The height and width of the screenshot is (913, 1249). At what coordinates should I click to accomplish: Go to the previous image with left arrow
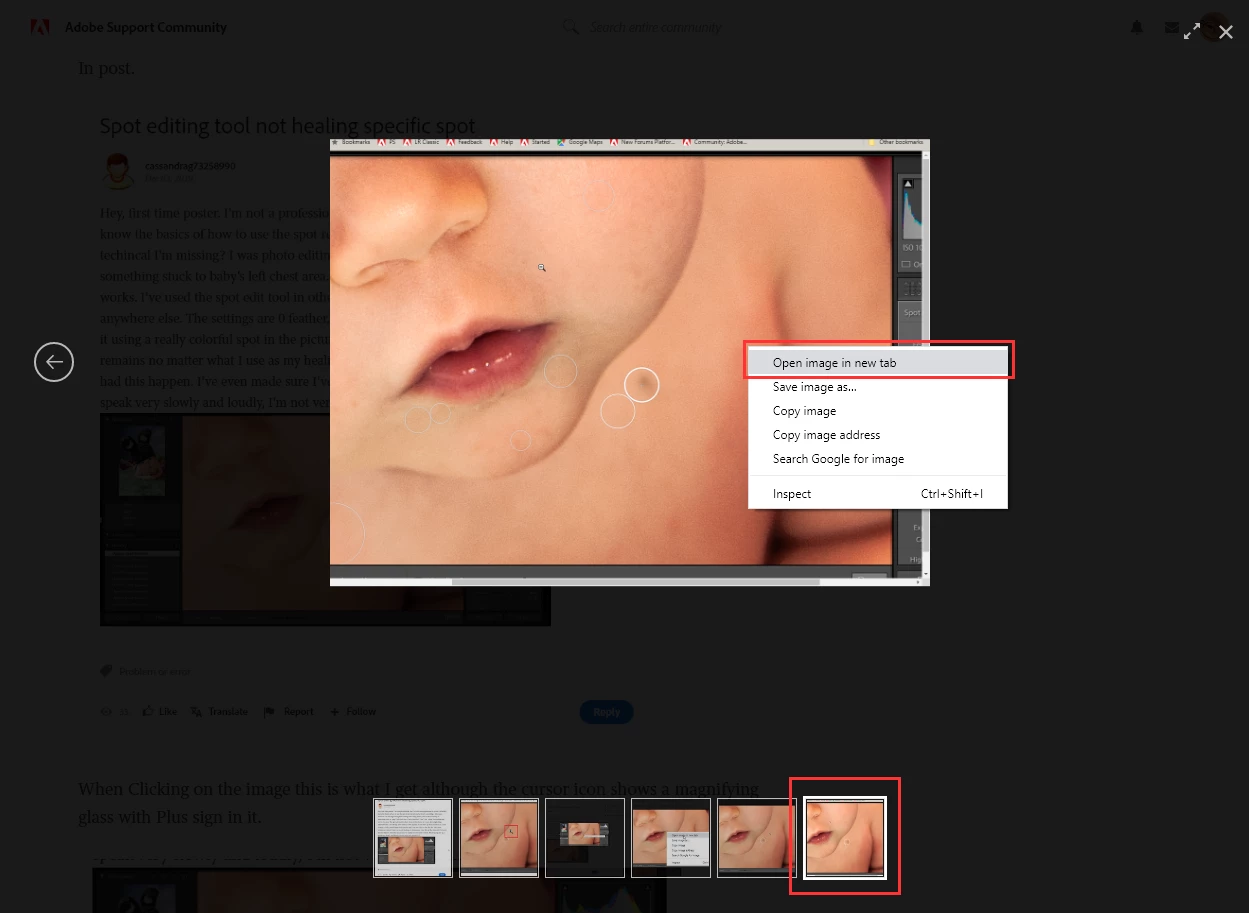[x=54, y=361]
